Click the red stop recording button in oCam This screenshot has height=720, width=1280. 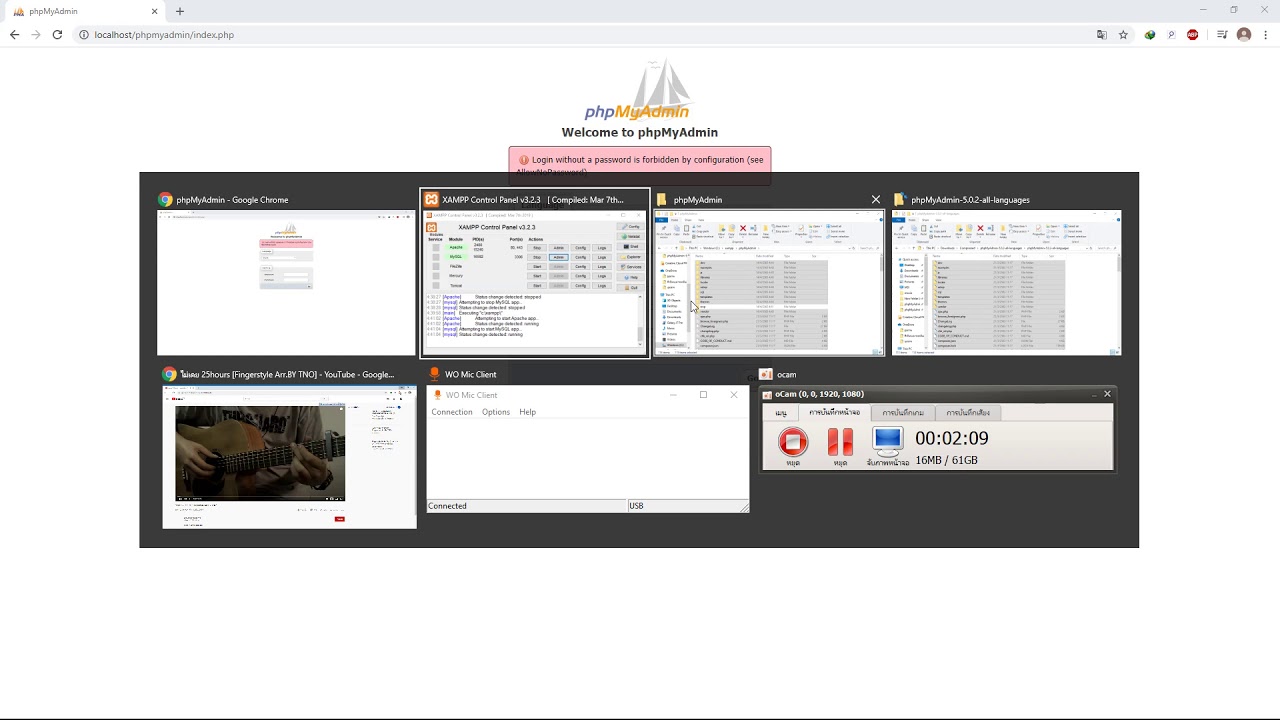793,442
